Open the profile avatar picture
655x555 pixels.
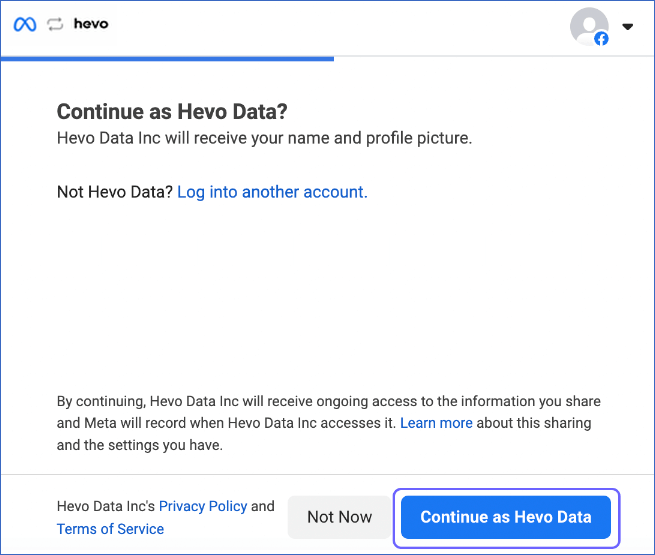tap(589, 26)
